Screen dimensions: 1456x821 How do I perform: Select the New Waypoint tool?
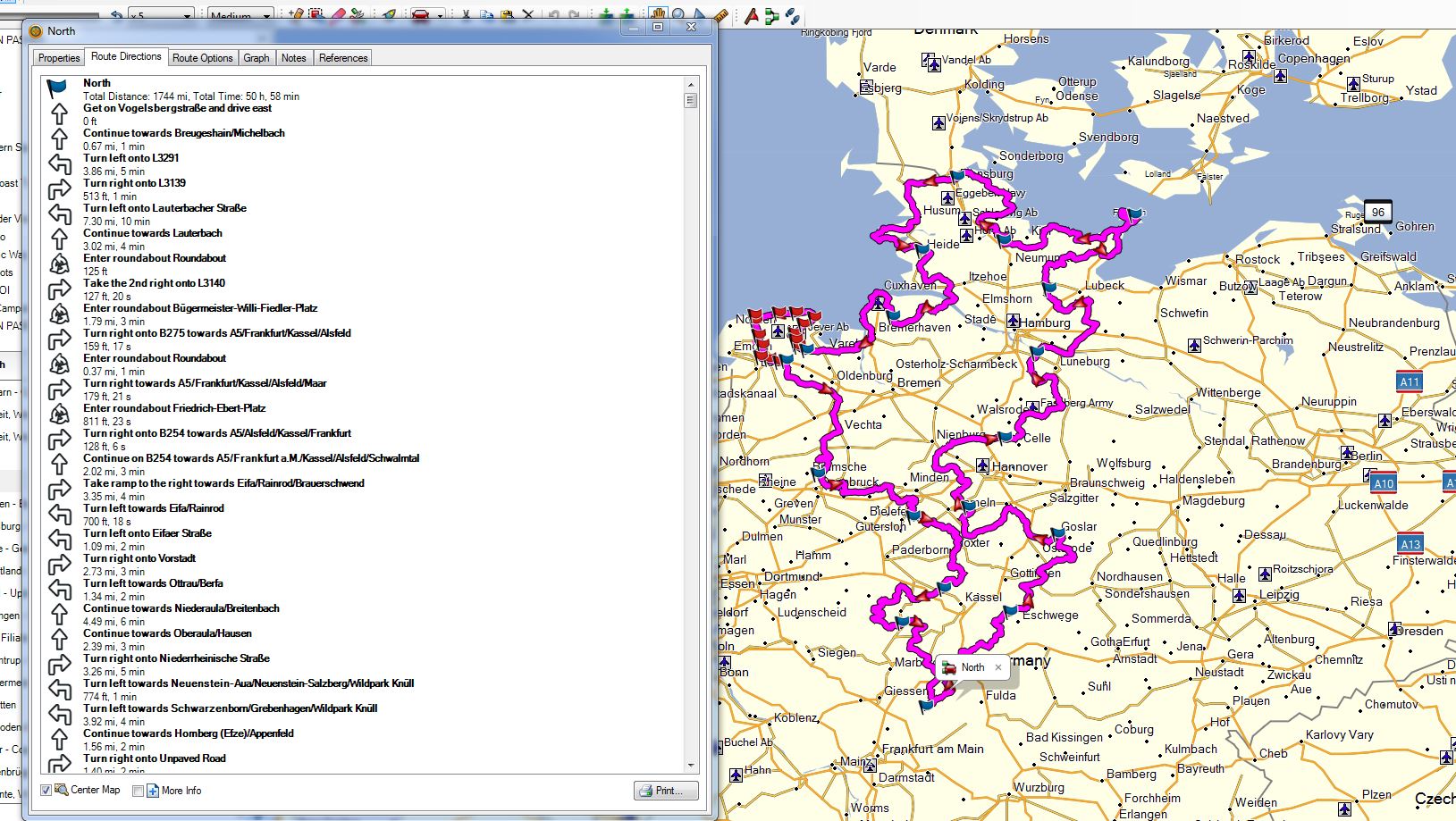[751, 15]
